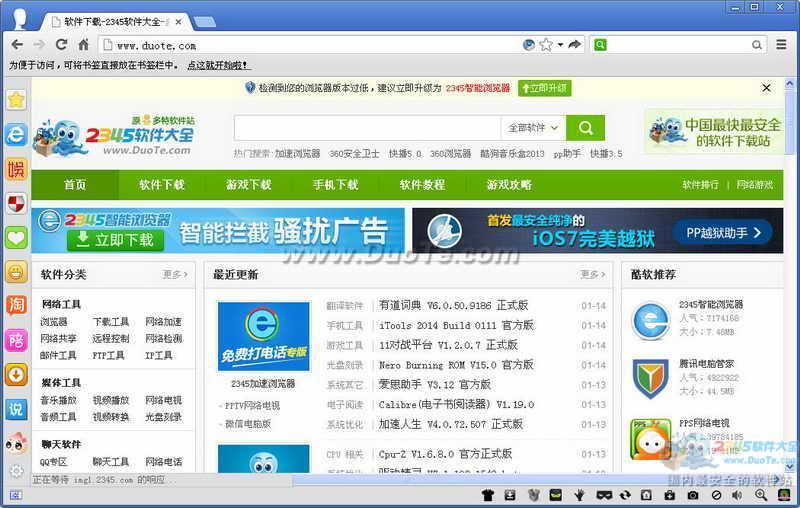
Task: Click the share arrow icon in address bar
Action: [x=575, y=45]
